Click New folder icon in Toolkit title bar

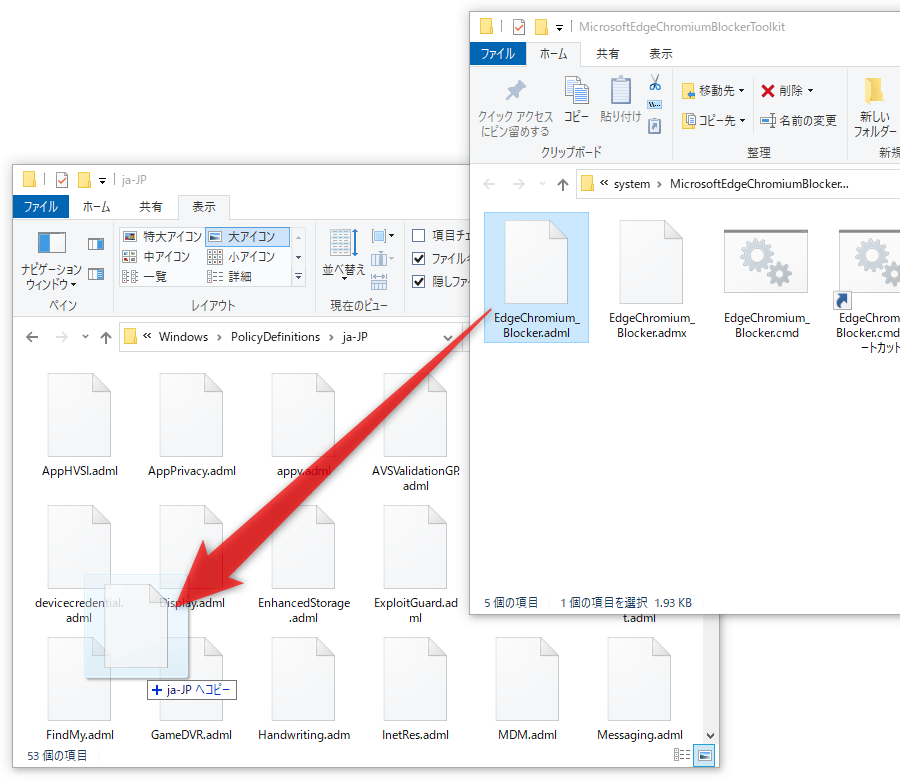(x=541, y=27)
